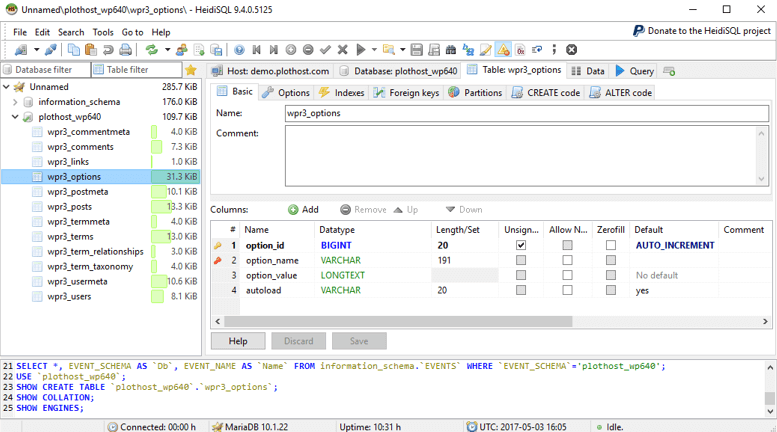Click the circled X toolbar icon

point(571,50)
